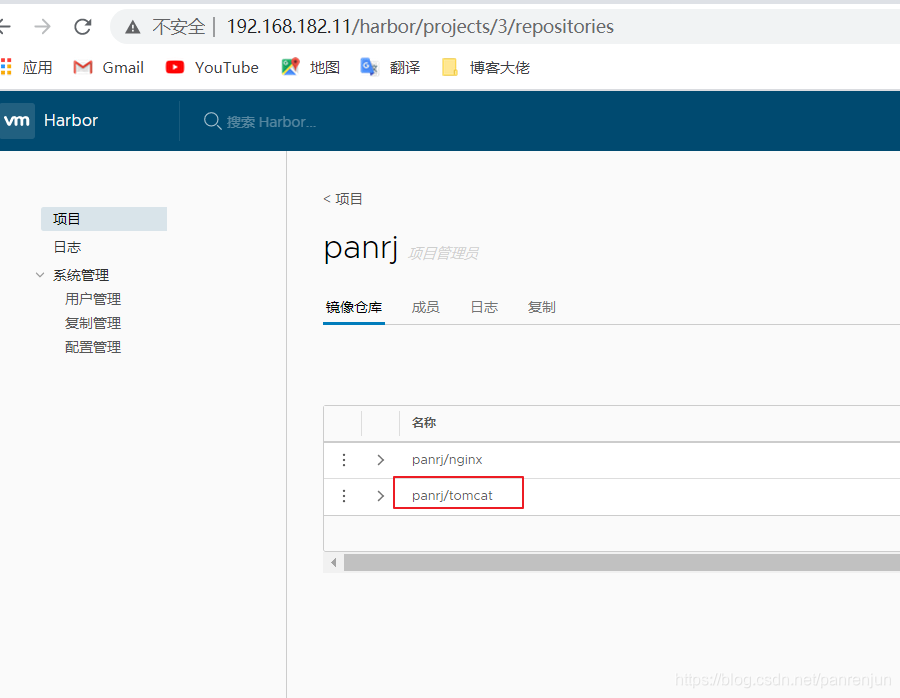Image resolution: width=900 pixels, height=698 pixels.
Task: Open the Gmail bookmark
Action: click(x=108, y=68)
